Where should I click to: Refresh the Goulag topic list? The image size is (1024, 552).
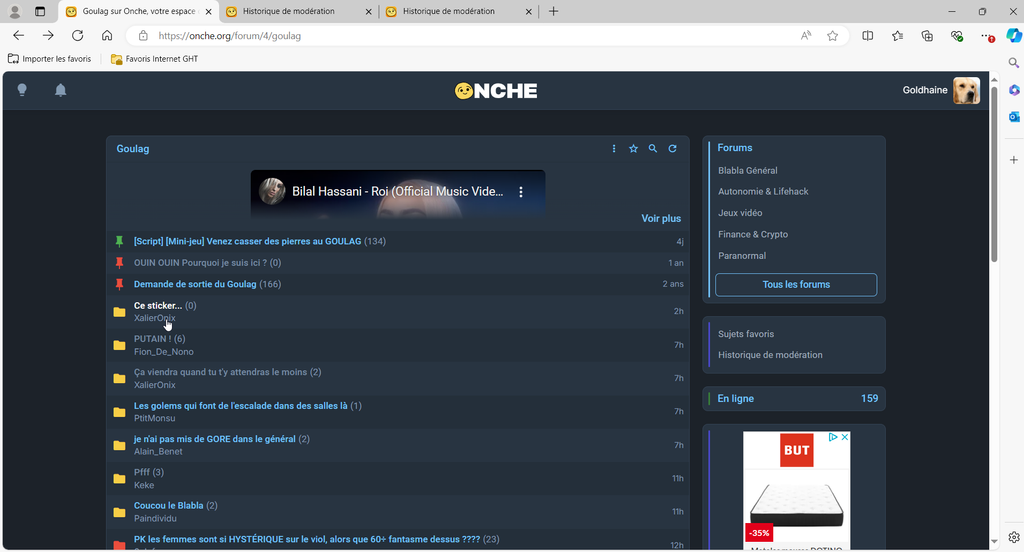[x=672, y=149]
